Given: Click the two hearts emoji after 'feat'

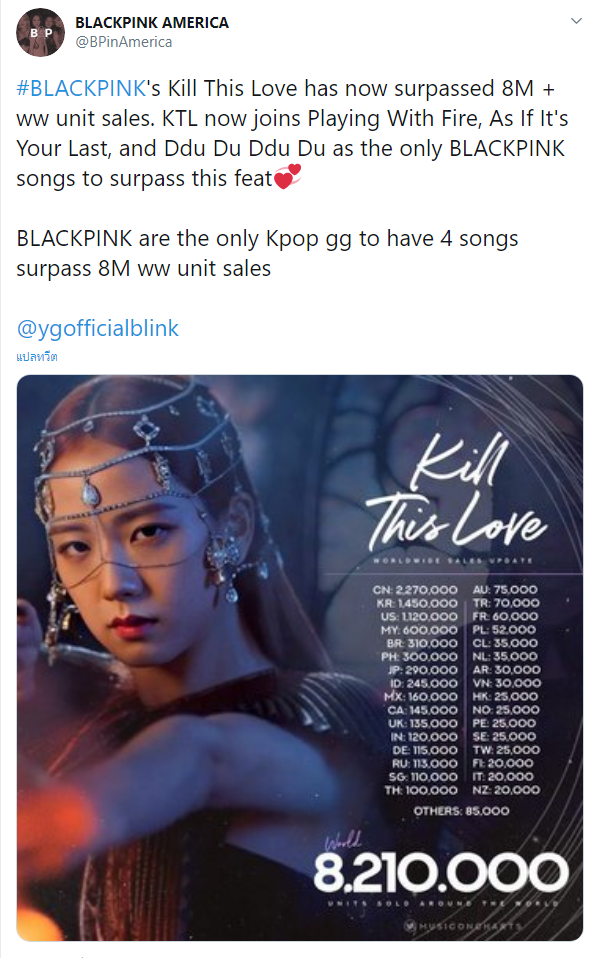Looking at the screenshot, I should point(287,177).
